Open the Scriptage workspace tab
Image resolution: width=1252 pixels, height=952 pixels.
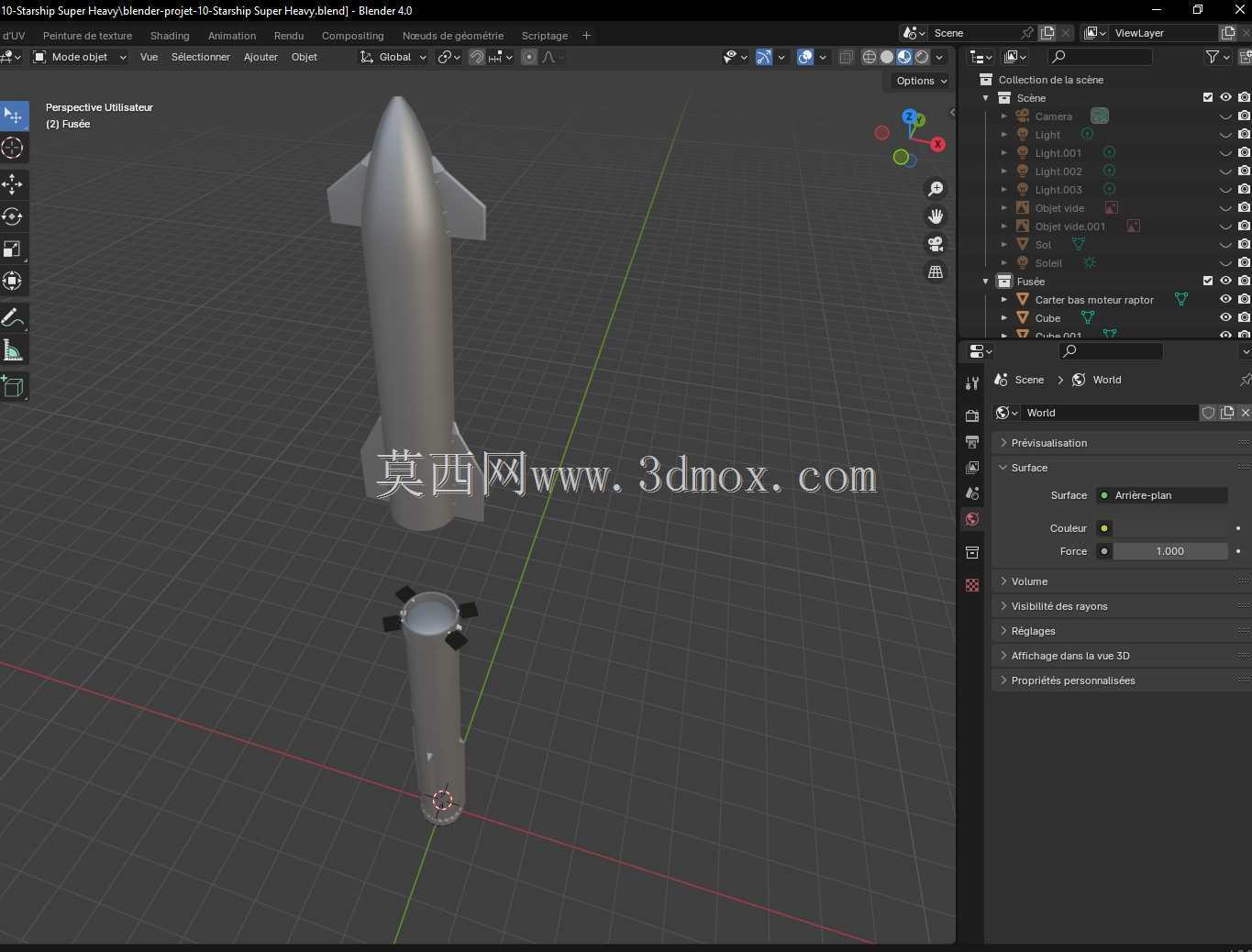coord(544,36)
